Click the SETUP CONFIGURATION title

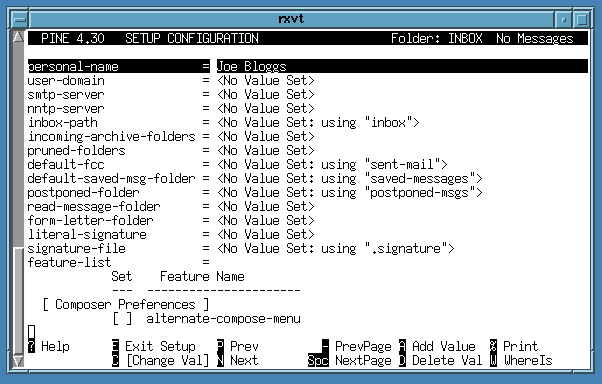coord(192,38)
